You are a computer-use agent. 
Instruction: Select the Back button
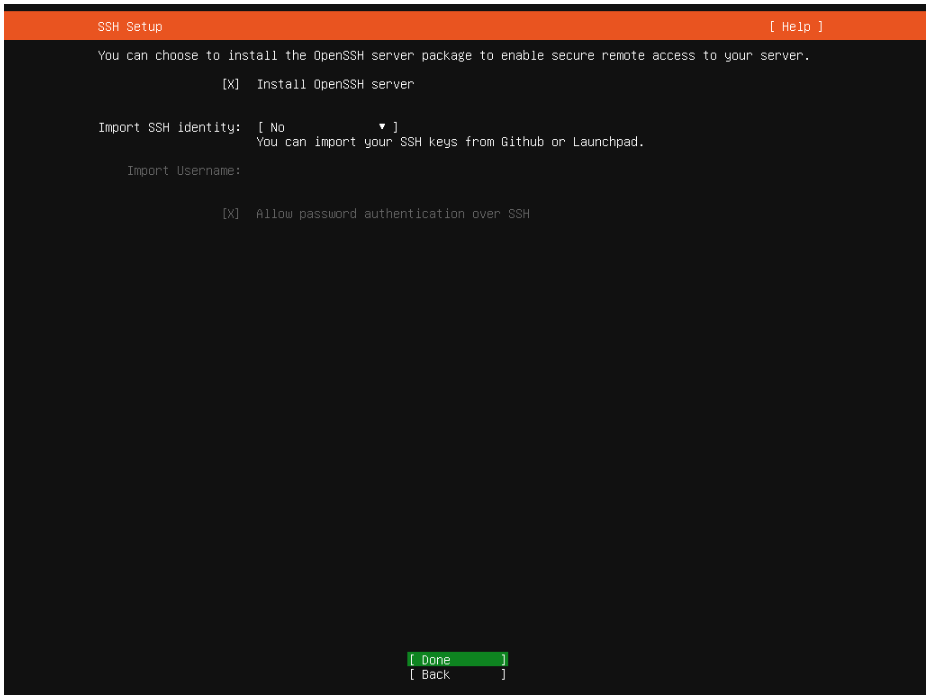457,674
